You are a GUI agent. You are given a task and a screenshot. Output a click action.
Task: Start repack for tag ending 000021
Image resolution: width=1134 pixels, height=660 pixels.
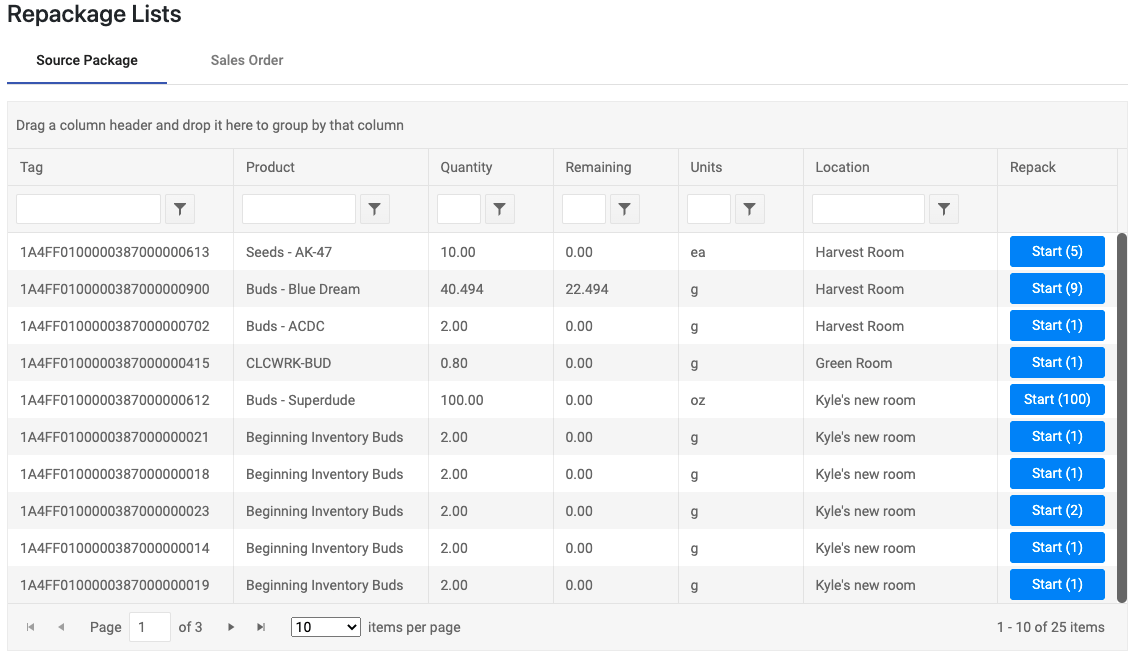[1057, 436]
